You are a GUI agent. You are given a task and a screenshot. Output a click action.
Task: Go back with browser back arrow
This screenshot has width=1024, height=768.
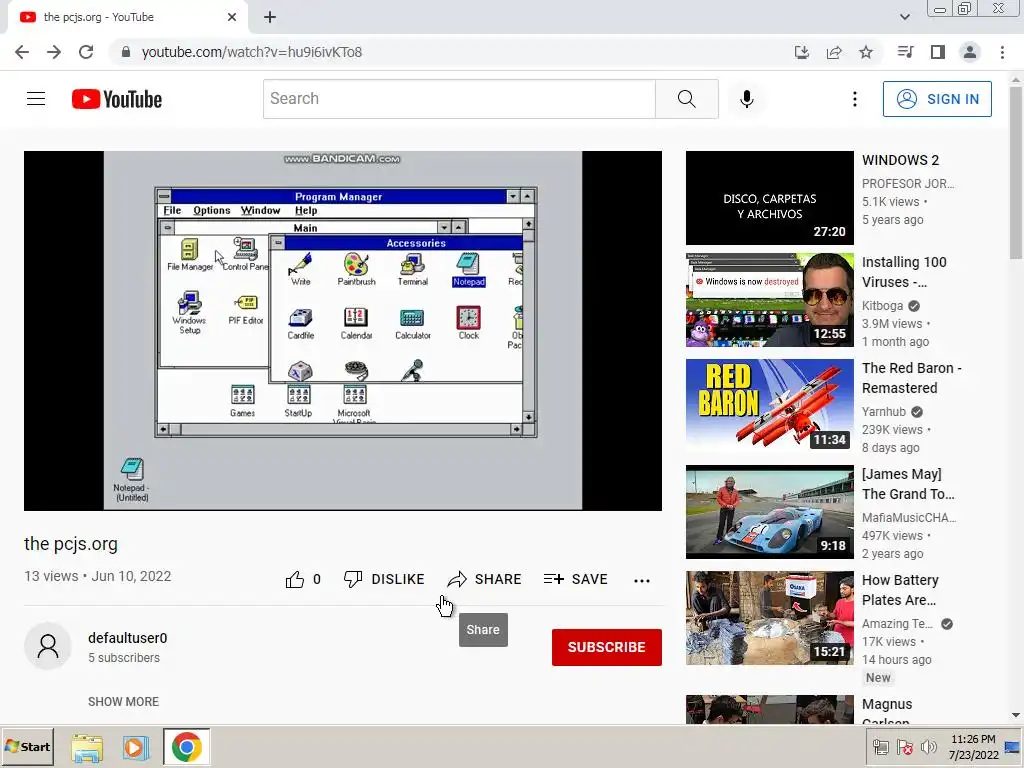22,52
